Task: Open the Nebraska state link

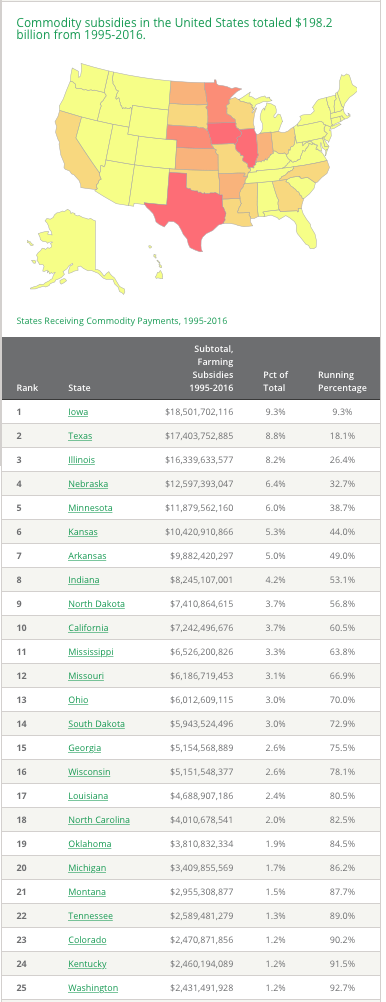Action: pyautogui.click(x=88, y=484)
